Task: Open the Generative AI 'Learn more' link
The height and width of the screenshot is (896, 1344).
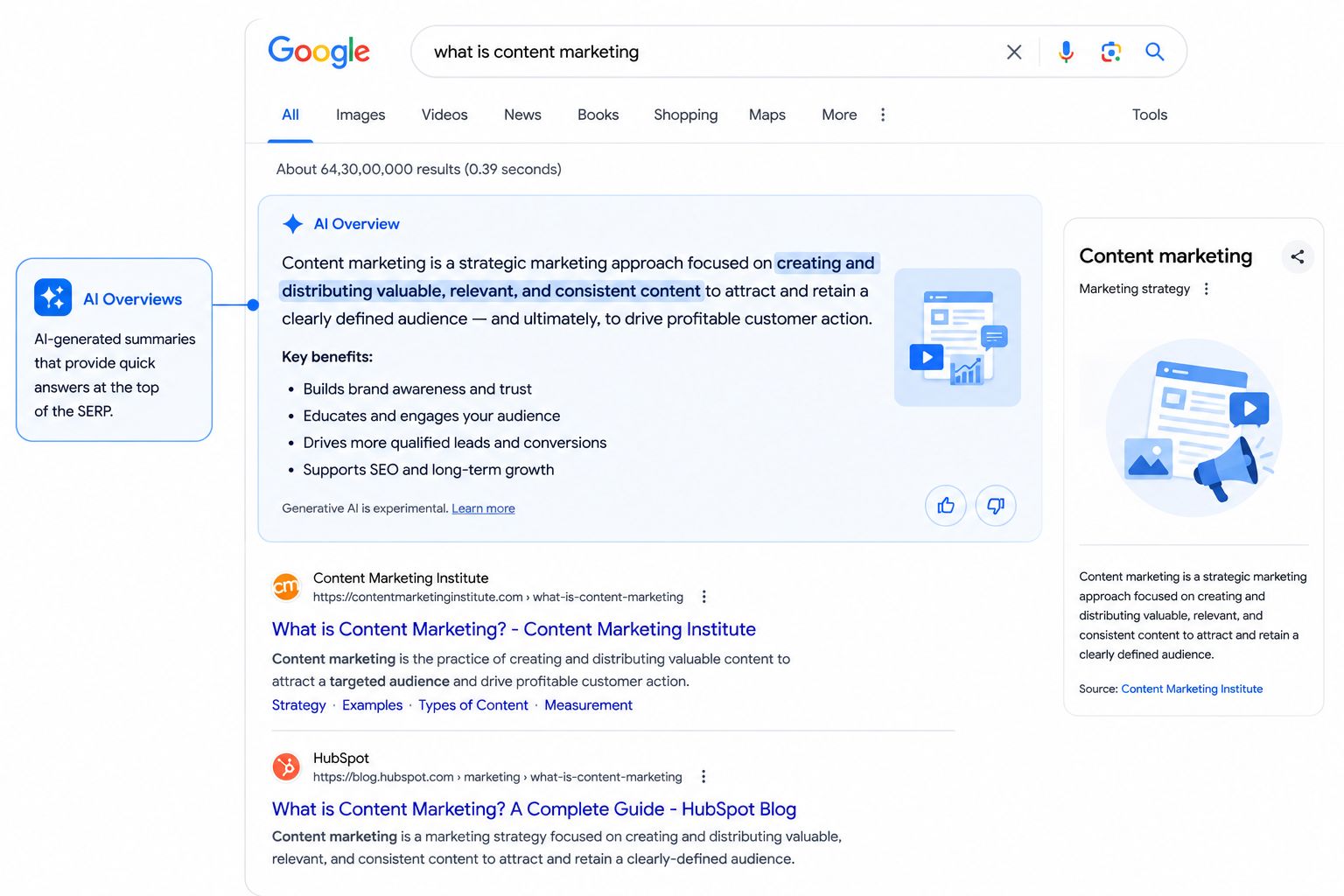Action: 483,508
